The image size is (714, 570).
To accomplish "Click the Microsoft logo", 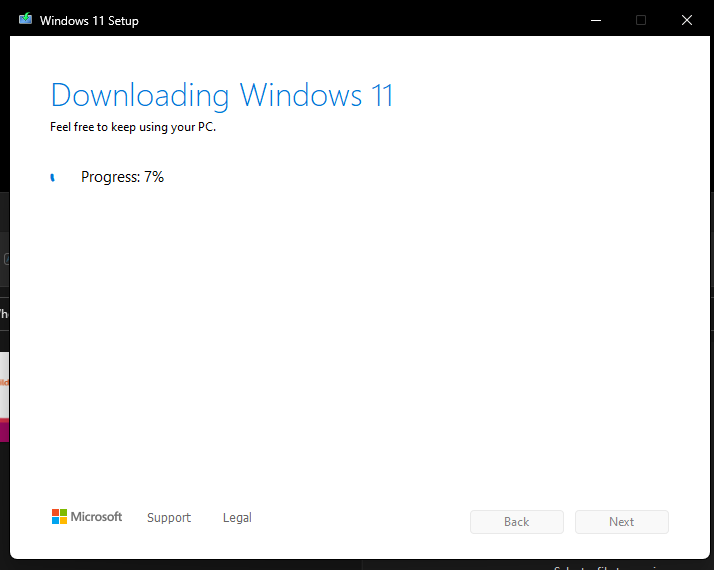I will (87, 517).
